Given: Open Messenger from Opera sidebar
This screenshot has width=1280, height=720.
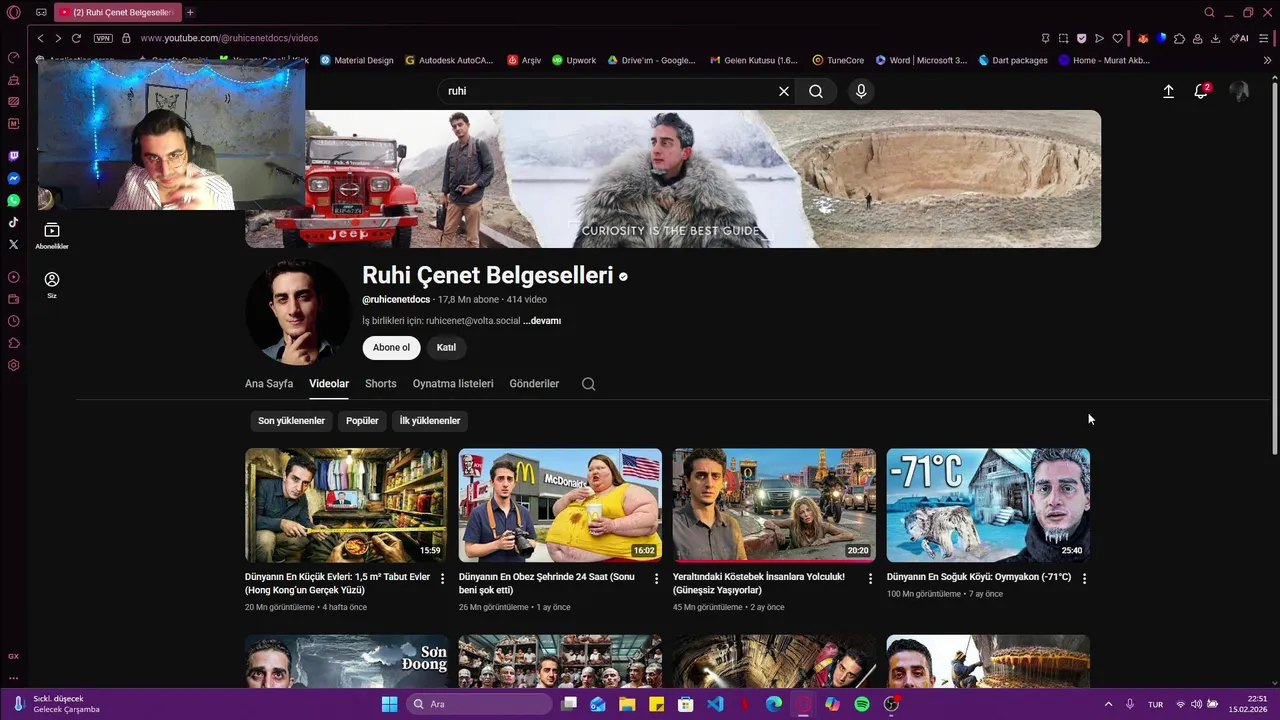Looking at the screenshot, I should click(x=14, y=178).
